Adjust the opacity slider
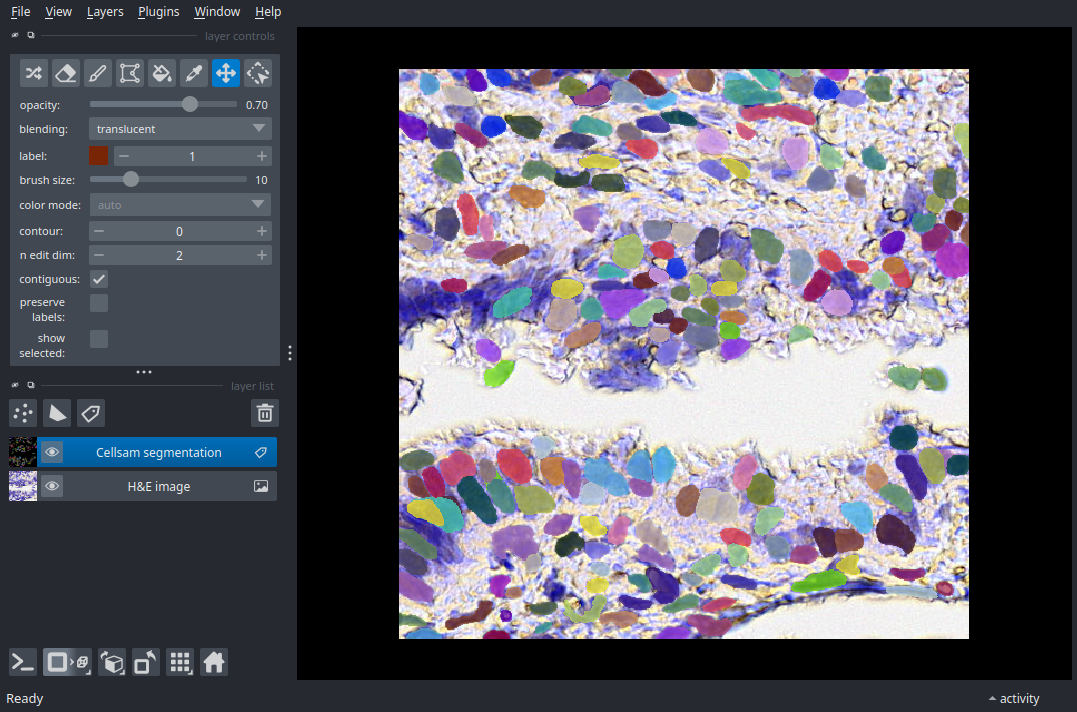The height and width of the screenshot is (712, 1077). 190,104
